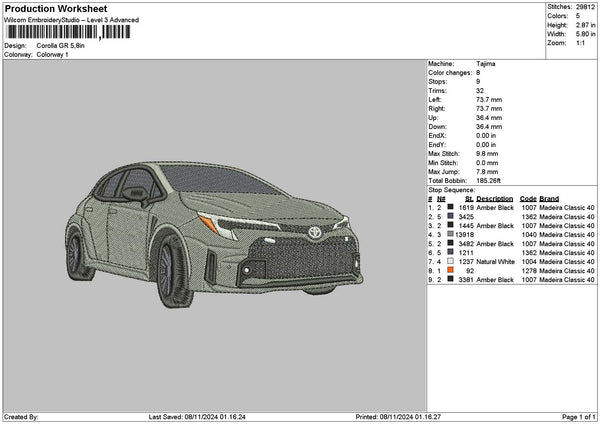This screenshot has width=600, height=424.
Task: Click the Max Jump value 7.8 mm
Action: (x=487, y=172)
